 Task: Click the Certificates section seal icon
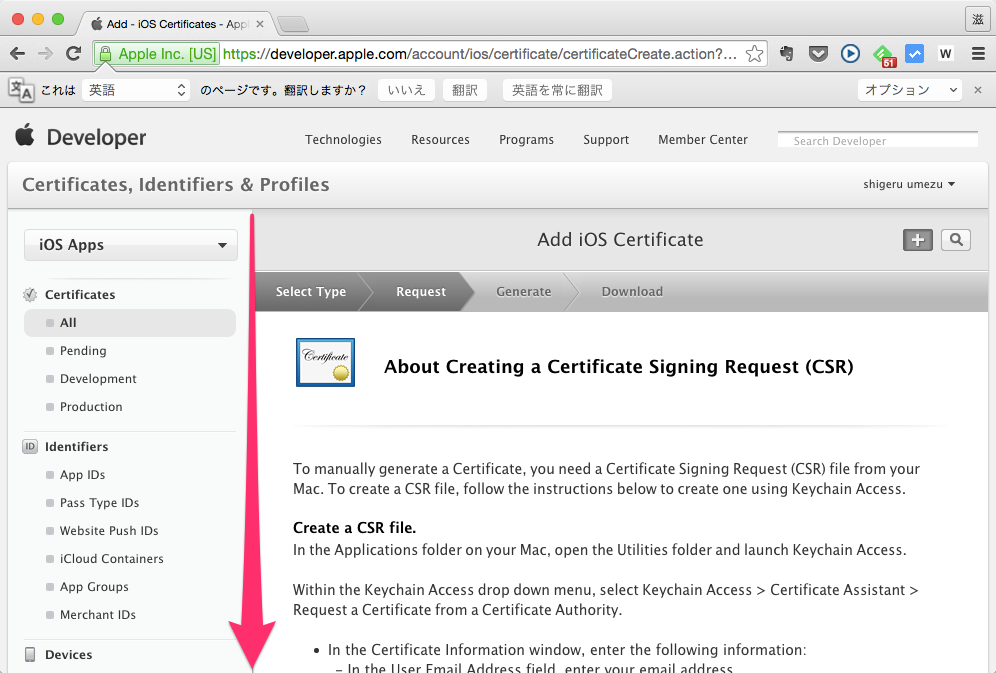point(30,295)
